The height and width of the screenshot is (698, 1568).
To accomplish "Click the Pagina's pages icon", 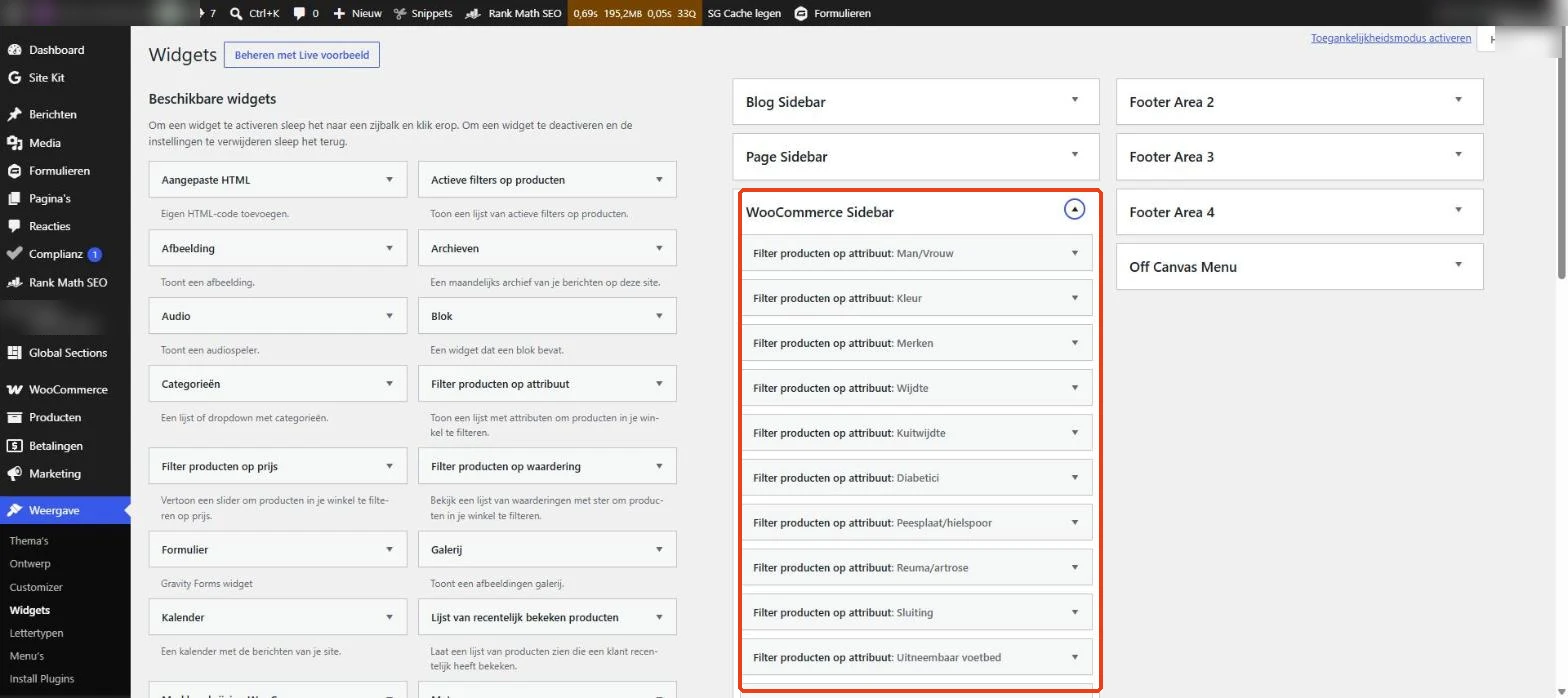I will pyautogui.click(x=14, y=198).
